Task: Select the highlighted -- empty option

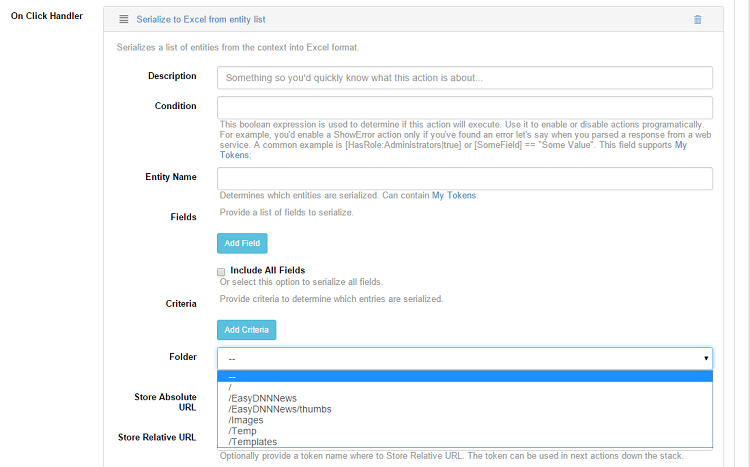Action: coord(465,377)
